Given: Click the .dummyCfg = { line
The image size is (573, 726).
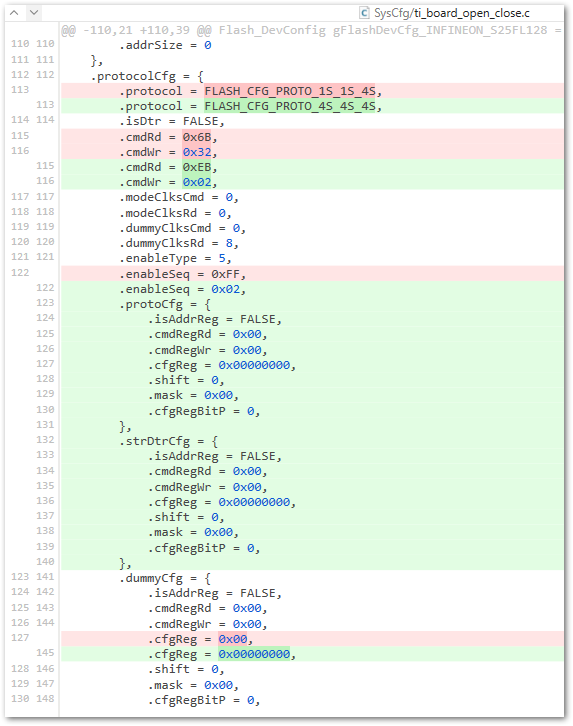Looking at the screenshot, I should [x=165, y=578].
